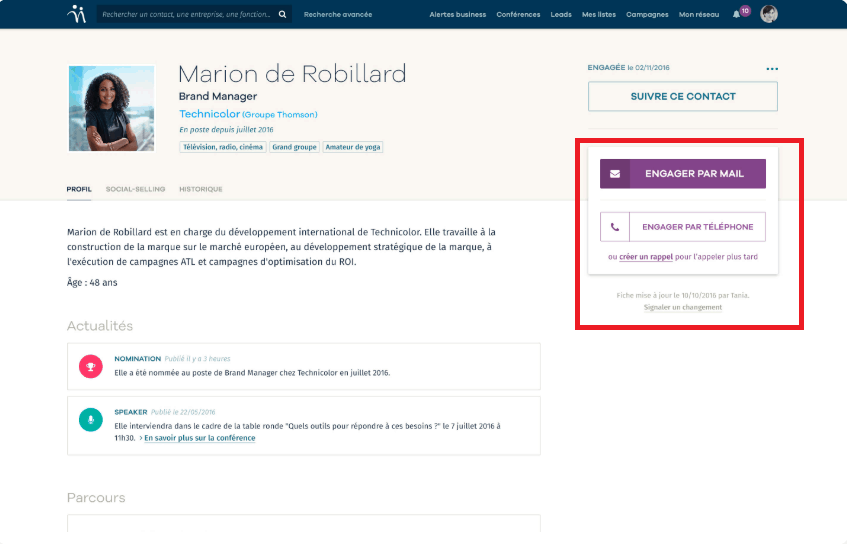Open Campagnes menu item

(x=647, y=15)
